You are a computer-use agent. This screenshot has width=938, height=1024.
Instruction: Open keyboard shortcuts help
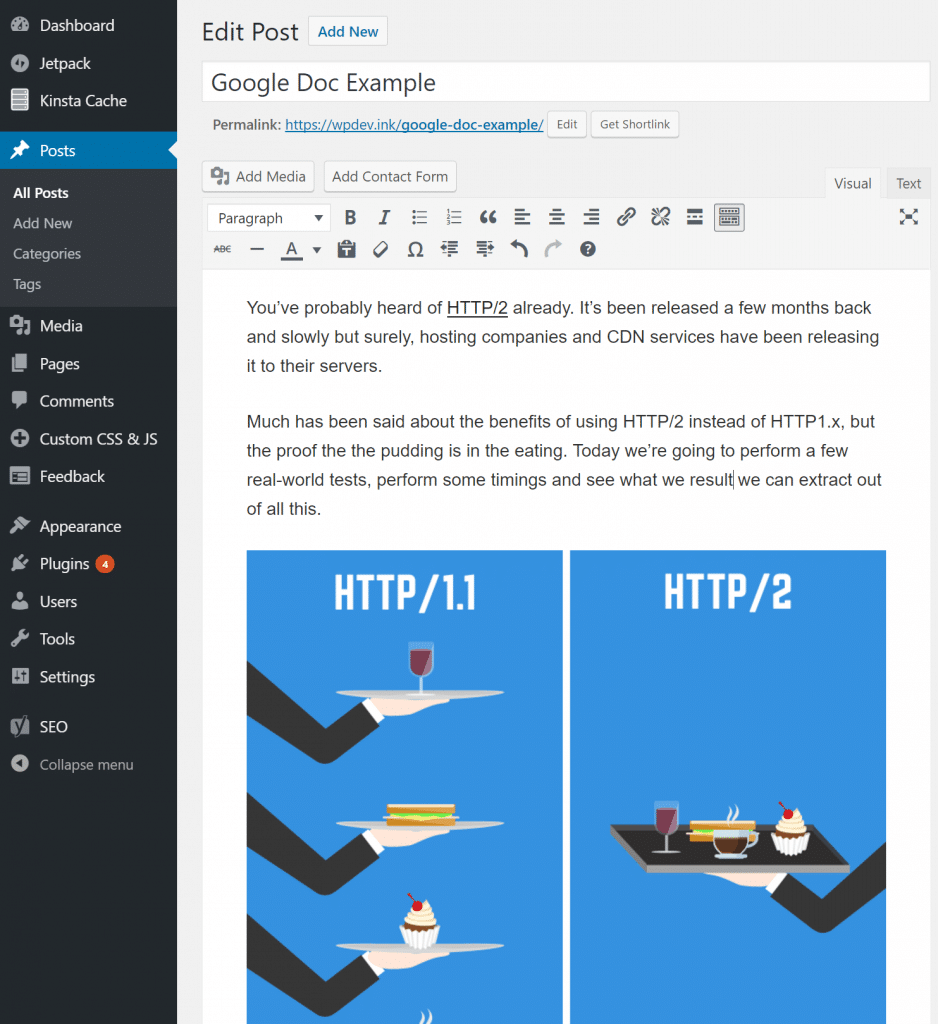[x=588, y=249]
